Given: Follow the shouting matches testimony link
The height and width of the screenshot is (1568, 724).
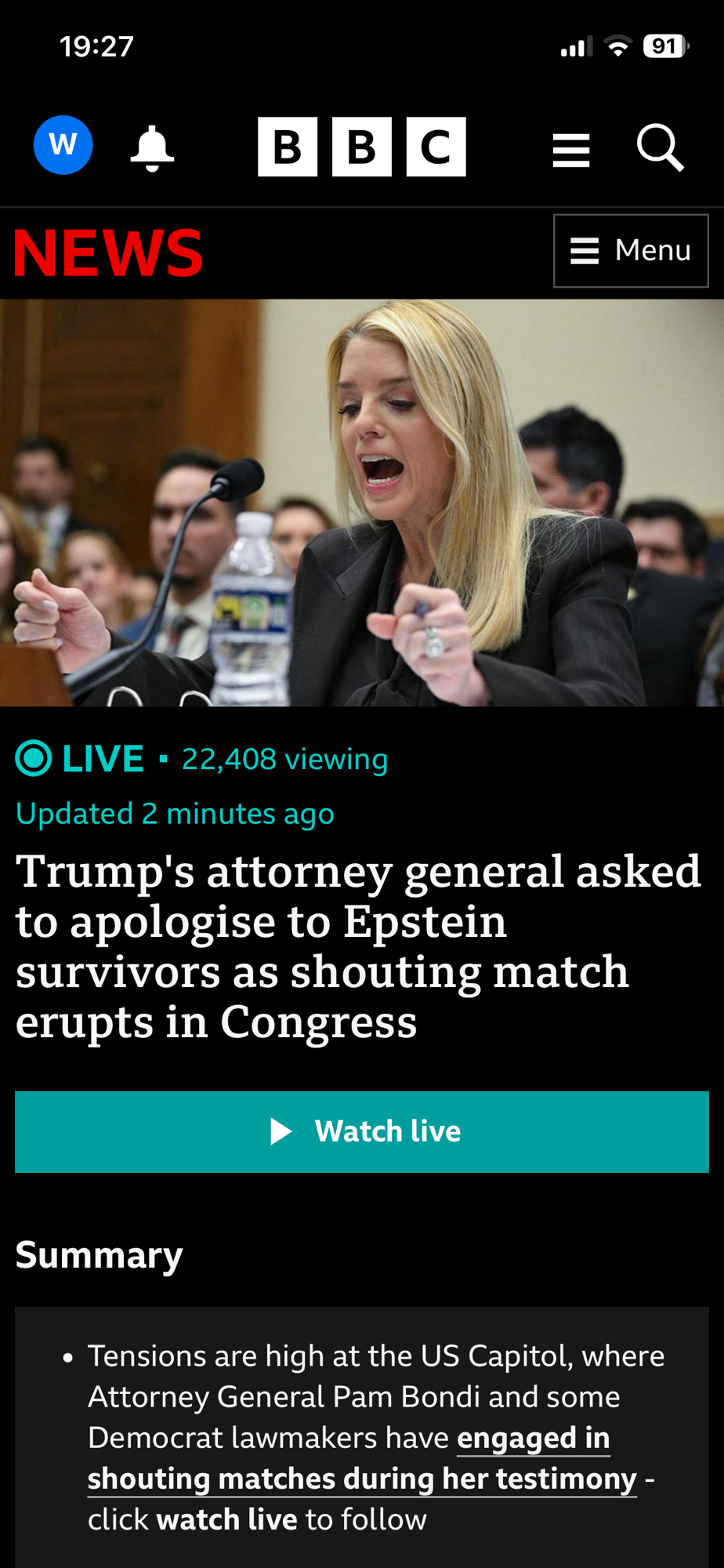Looking at the screenshot, I should [x=362, y=1458].
